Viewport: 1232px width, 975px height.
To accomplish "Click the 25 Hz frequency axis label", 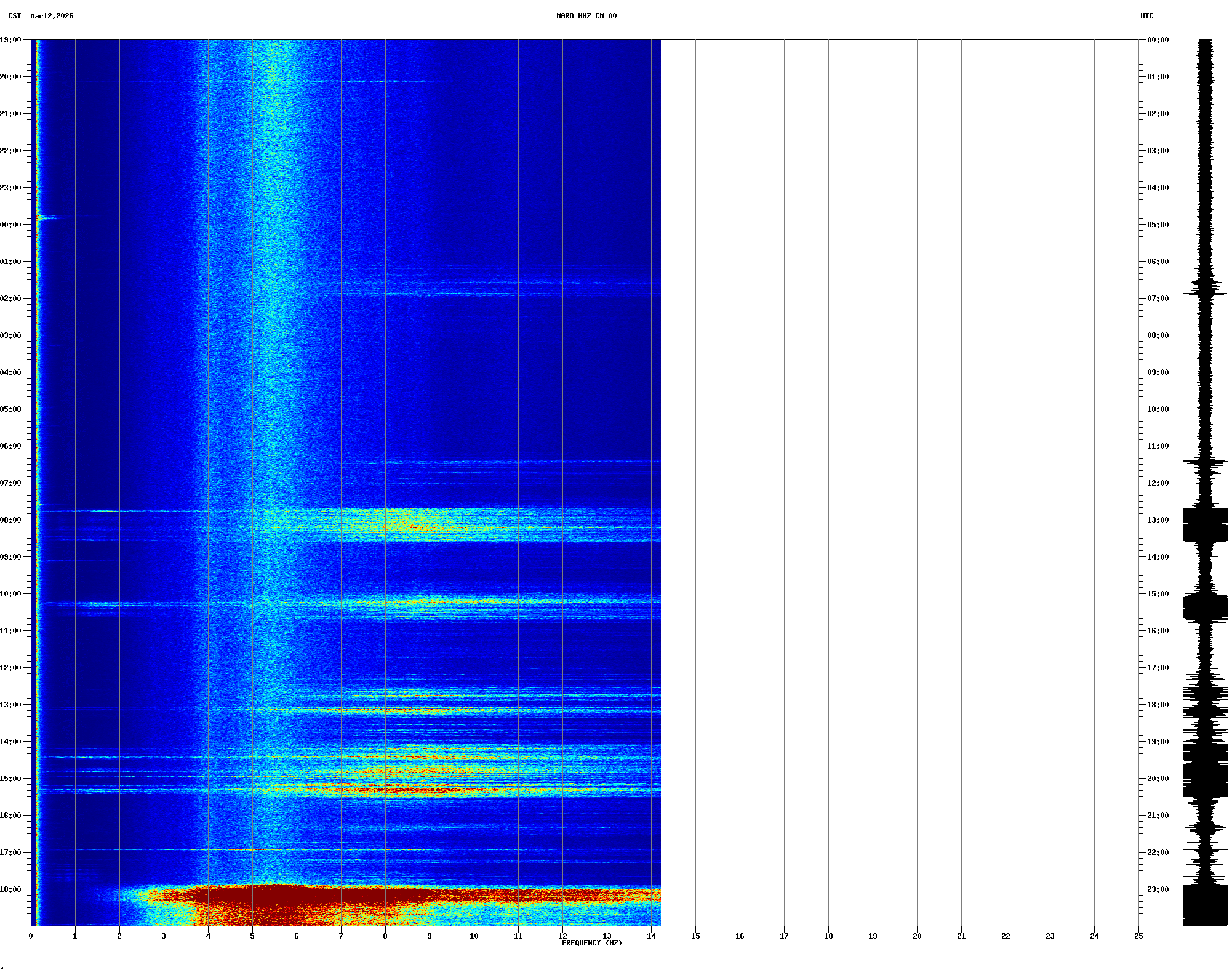I will click(1138, 936).
